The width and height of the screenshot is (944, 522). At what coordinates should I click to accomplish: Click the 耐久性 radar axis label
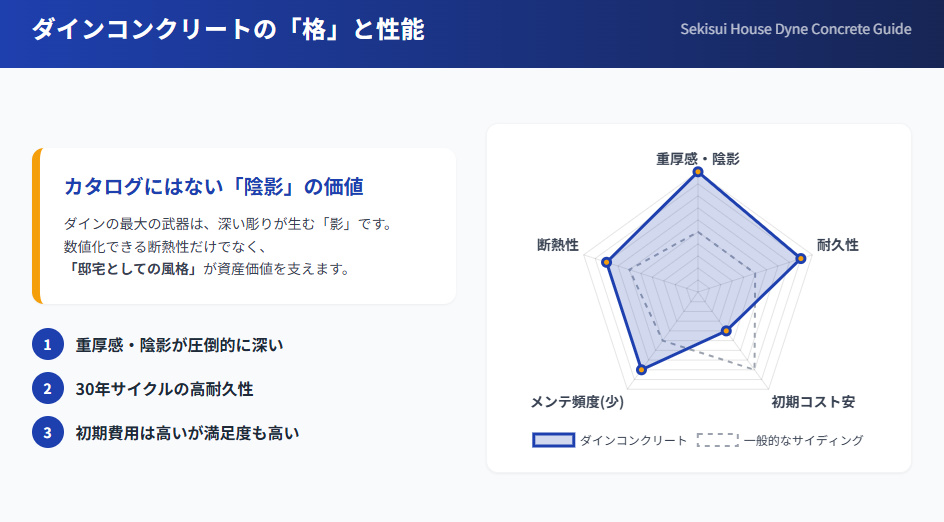(838, 245)
